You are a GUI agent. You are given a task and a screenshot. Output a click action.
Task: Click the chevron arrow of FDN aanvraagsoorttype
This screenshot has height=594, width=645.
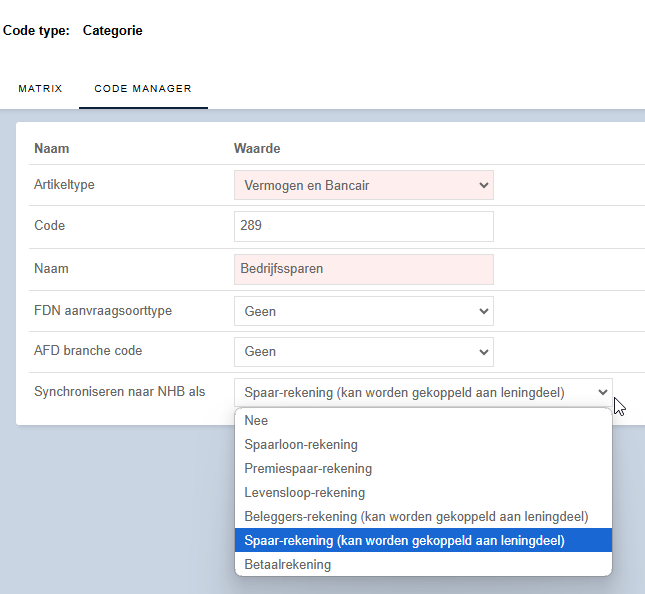484,311
